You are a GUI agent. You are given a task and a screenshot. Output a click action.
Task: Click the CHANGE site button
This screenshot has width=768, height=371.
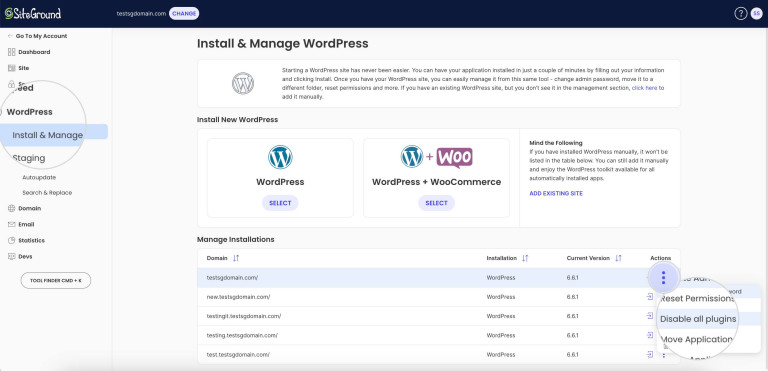(184, 14)
